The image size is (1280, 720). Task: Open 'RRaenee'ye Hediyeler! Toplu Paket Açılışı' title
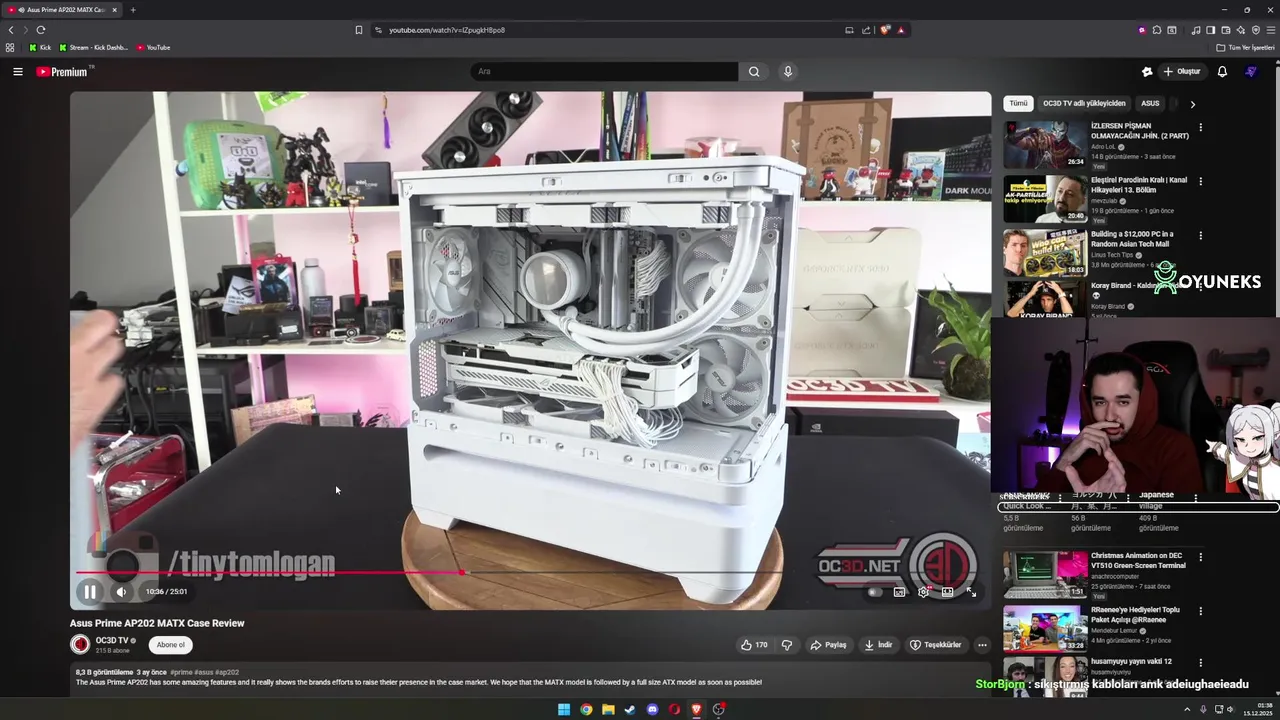click(x=1135, y=614)
